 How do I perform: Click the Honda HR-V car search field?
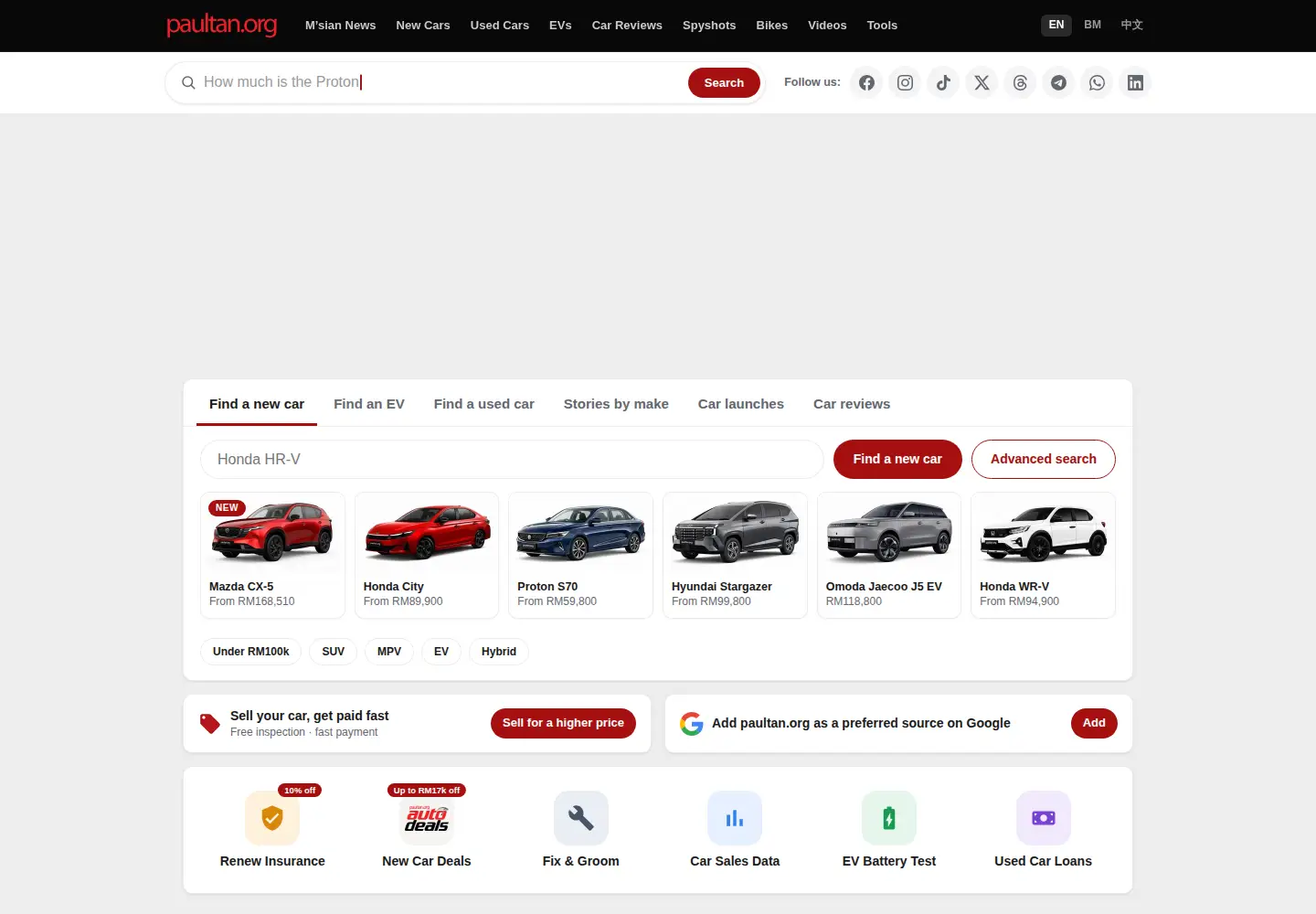tap(512, 459)
